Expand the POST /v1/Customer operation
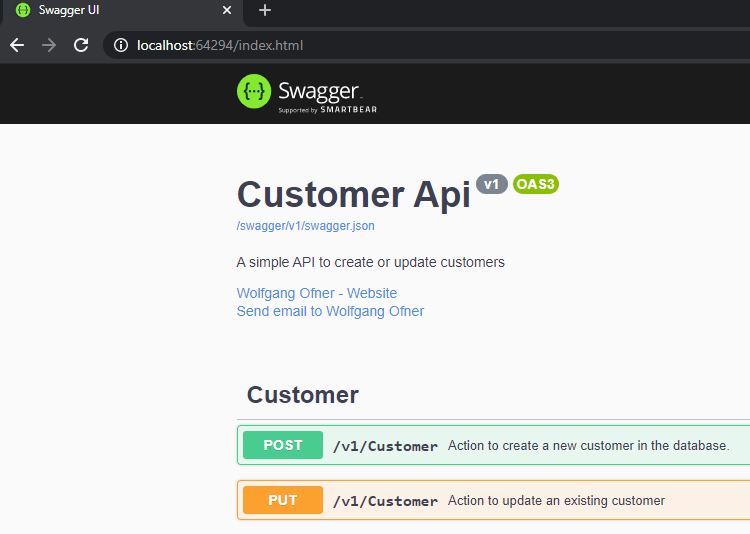This screenshot has height=534, width=750. coord(494,445)
